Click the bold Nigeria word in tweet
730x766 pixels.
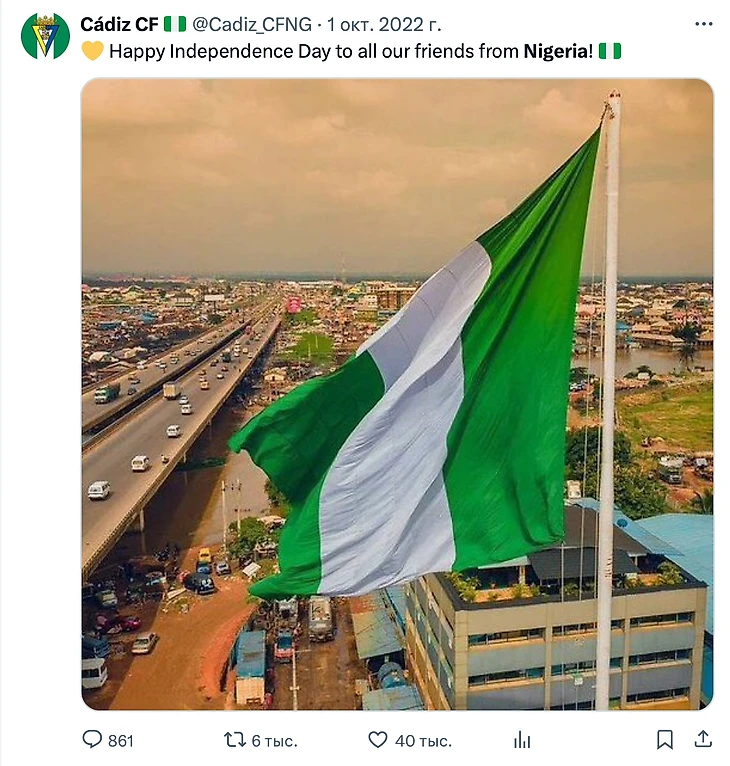pyautogui.click(x=553, y=51)
